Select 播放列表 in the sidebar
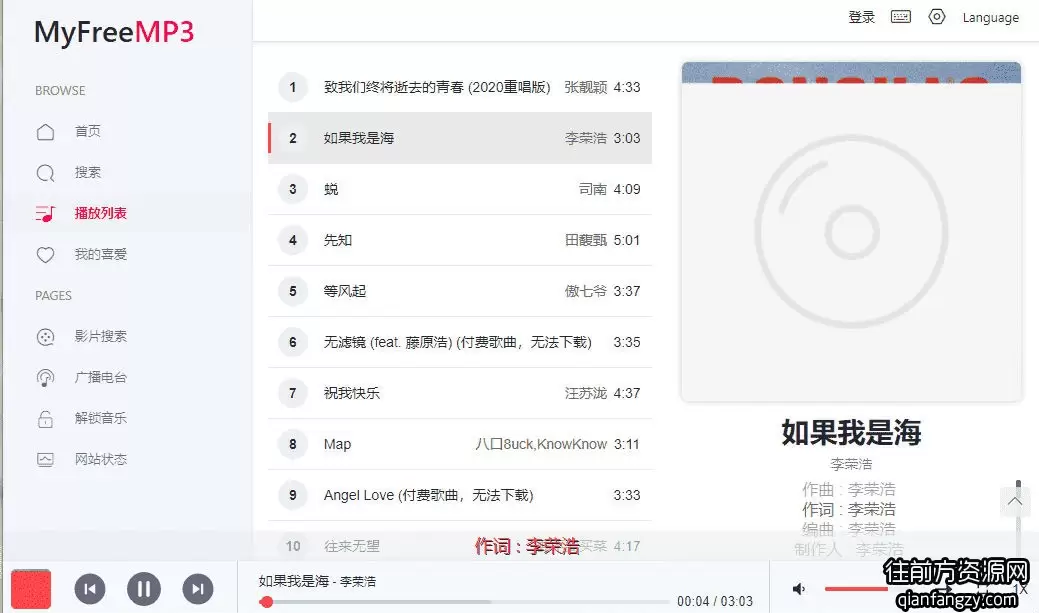Viewport: 1039px width, 613px height. (x=100, y=213)
